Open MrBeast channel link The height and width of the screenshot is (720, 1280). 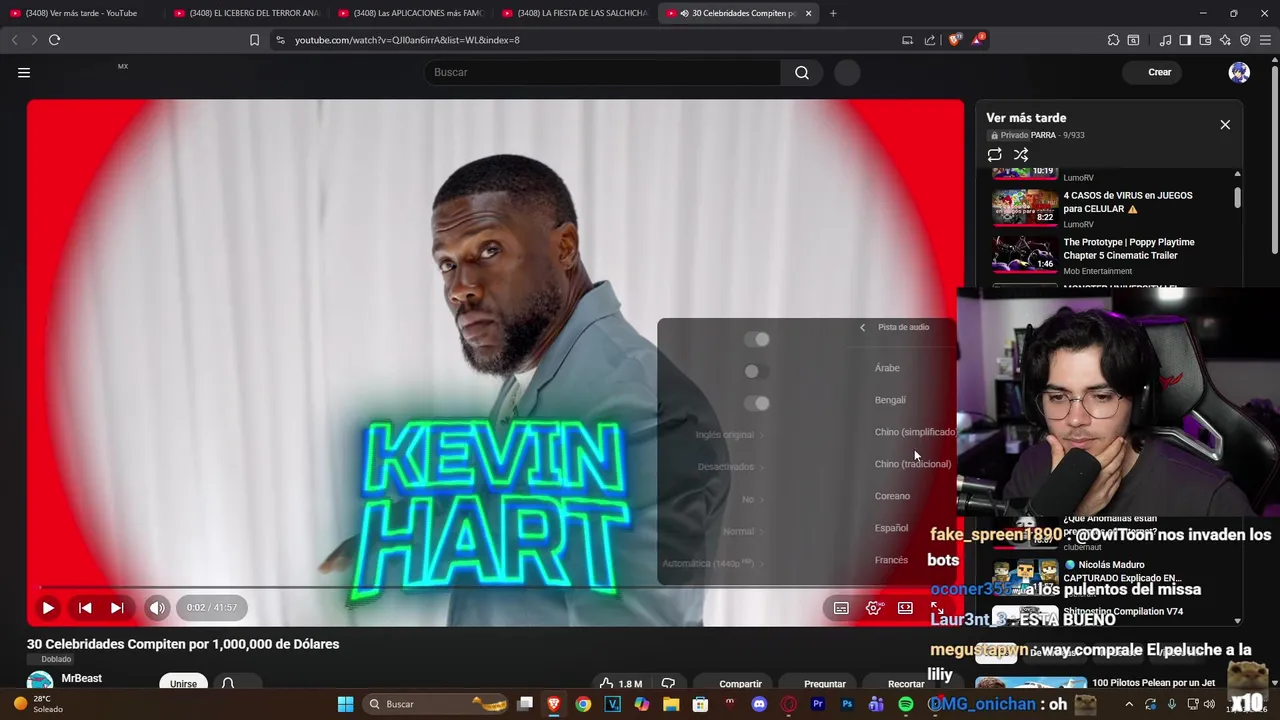point(81,678)
